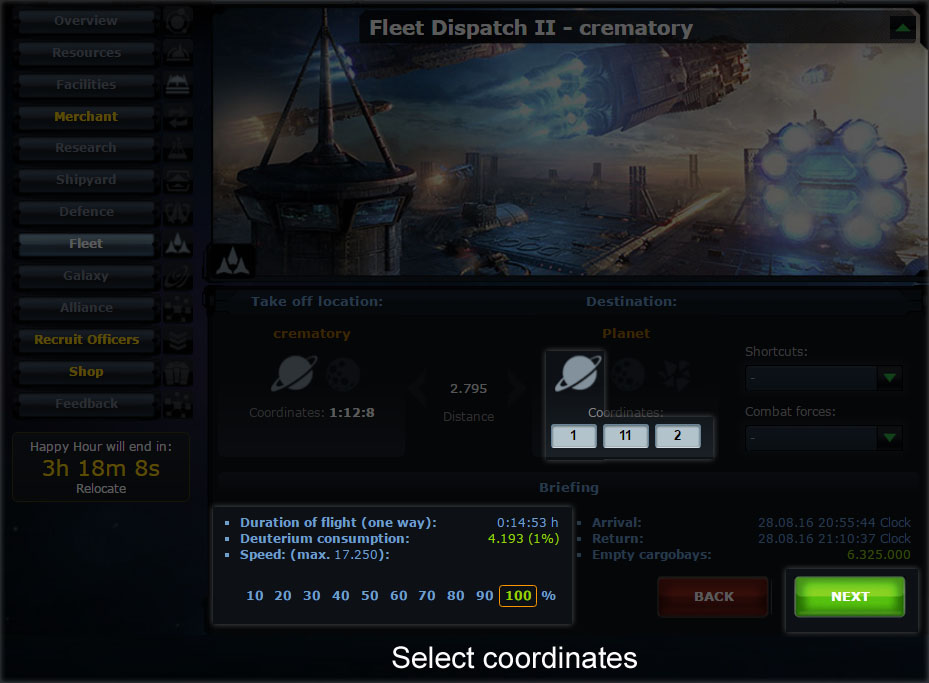This screenshot has height=683, width=929.
Task: Open the Shortcuts dropdown
Action: (824, 378)
